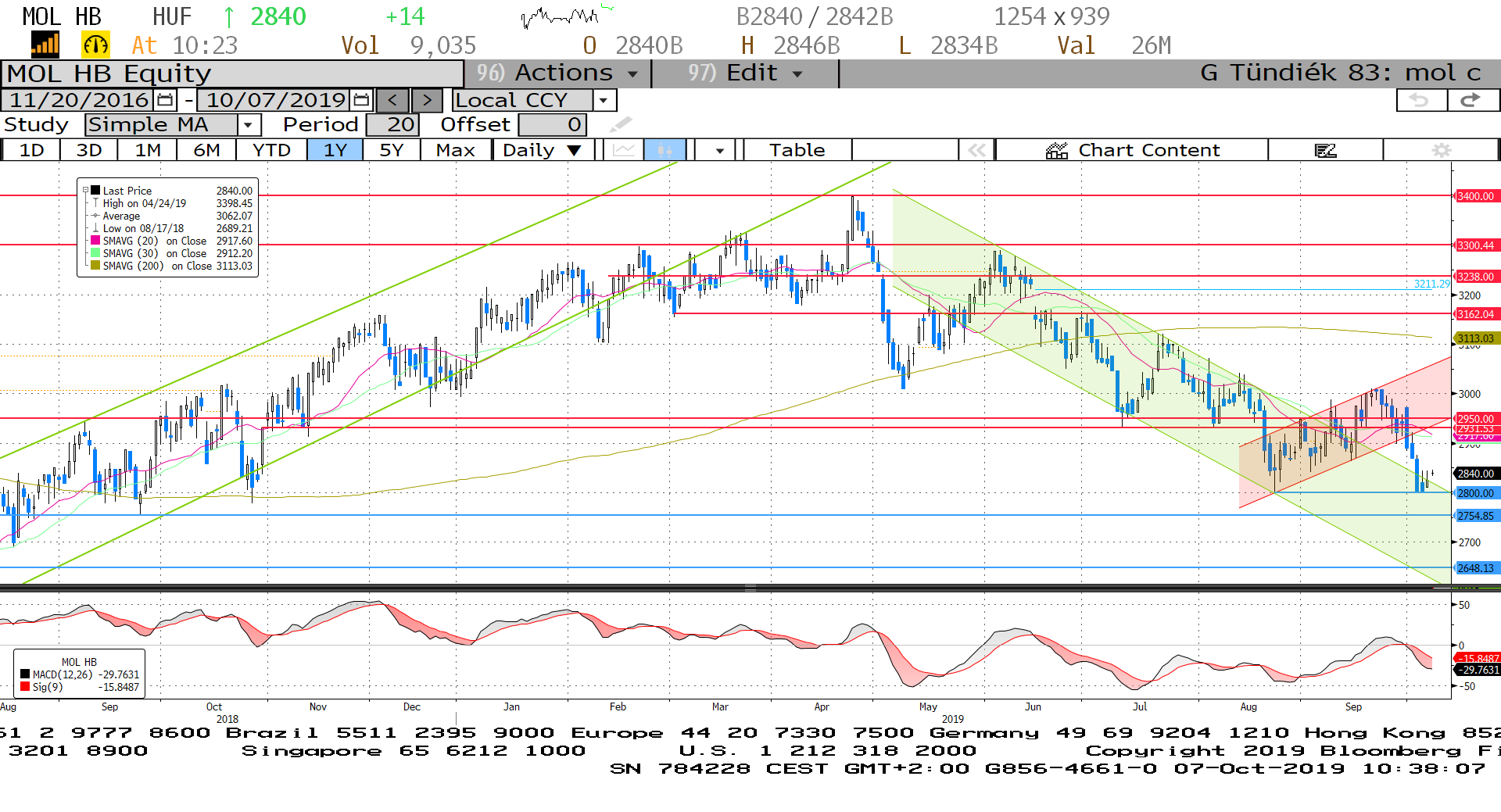
Task: Switch to line chart type icon
Action: point(624,149)
